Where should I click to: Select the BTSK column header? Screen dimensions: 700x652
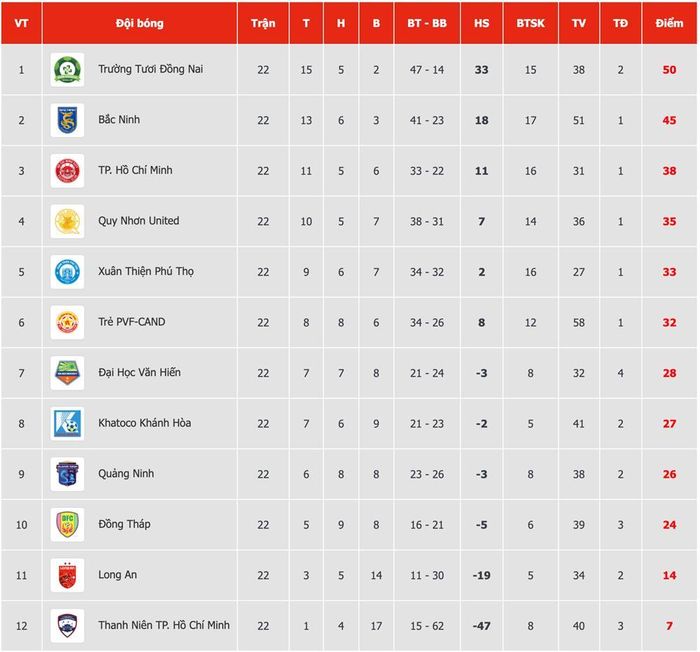point(530,23)
